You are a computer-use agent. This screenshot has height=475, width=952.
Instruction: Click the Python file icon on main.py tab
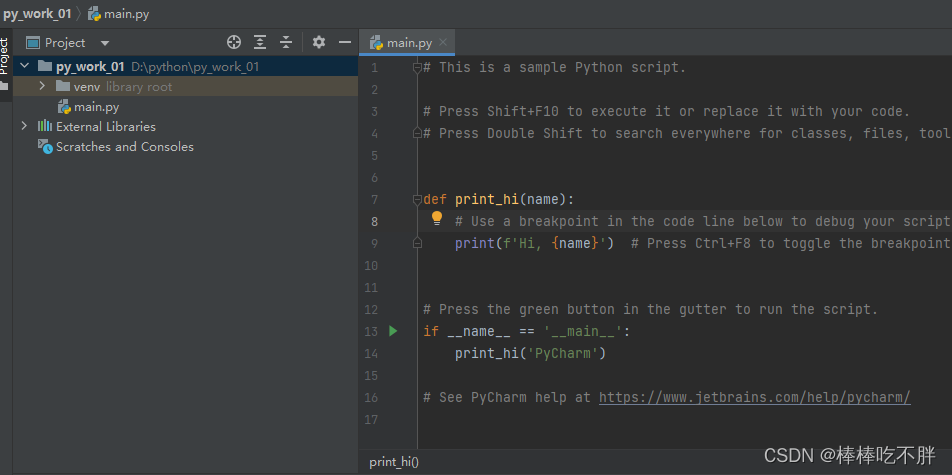[376, 43]
